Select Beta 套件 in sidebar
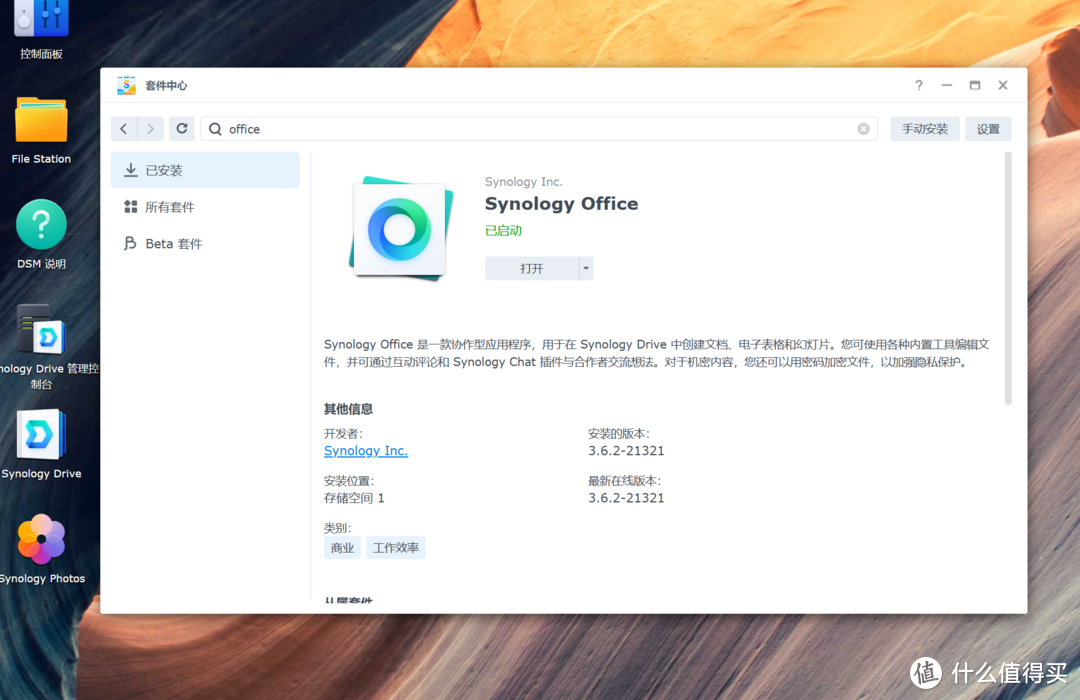 [205, 244]
